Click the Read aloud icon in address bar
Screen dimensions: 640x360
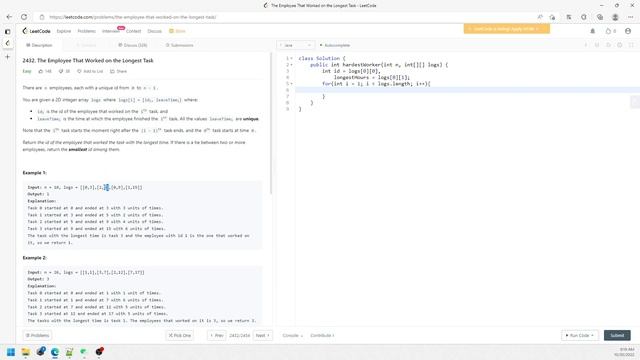tap(540, 17)
